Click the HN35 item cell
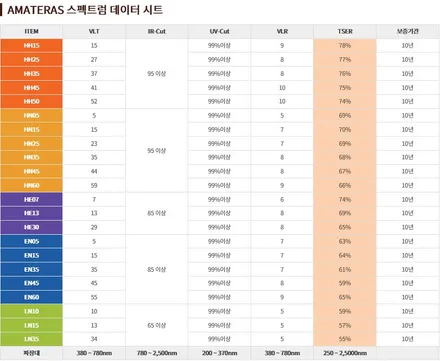 point(31,157)
